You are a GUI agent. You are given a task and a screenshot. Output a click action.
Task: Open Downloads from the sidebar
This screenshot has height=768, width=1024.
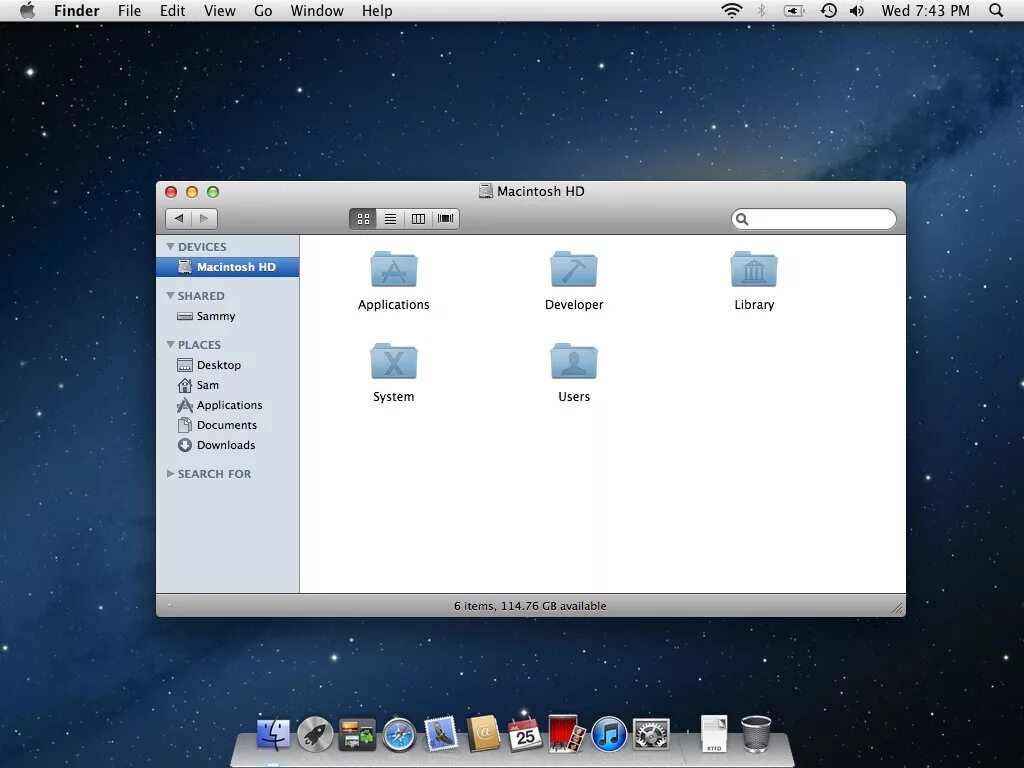pyautogui.click(x=227, y=445)
